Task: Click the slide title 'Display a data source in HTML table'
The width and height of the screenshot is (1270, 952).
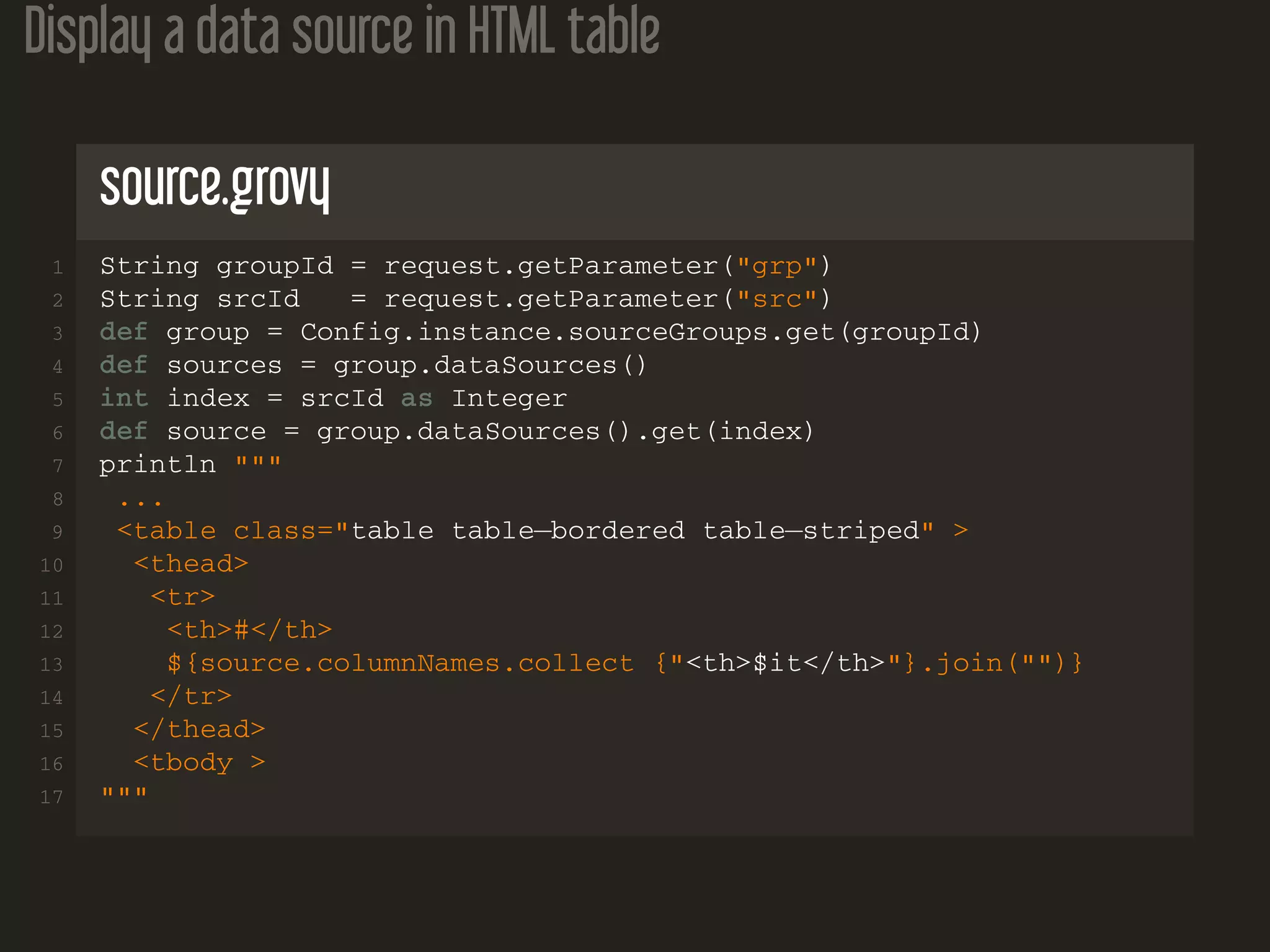Action: (342, 32)
